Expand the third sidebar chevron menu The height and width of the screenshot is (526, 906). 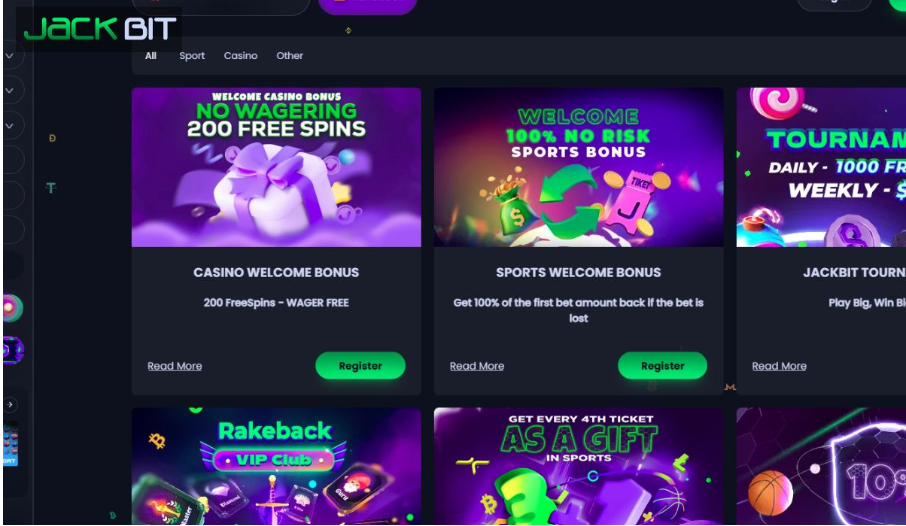click(x=10, y=125)
